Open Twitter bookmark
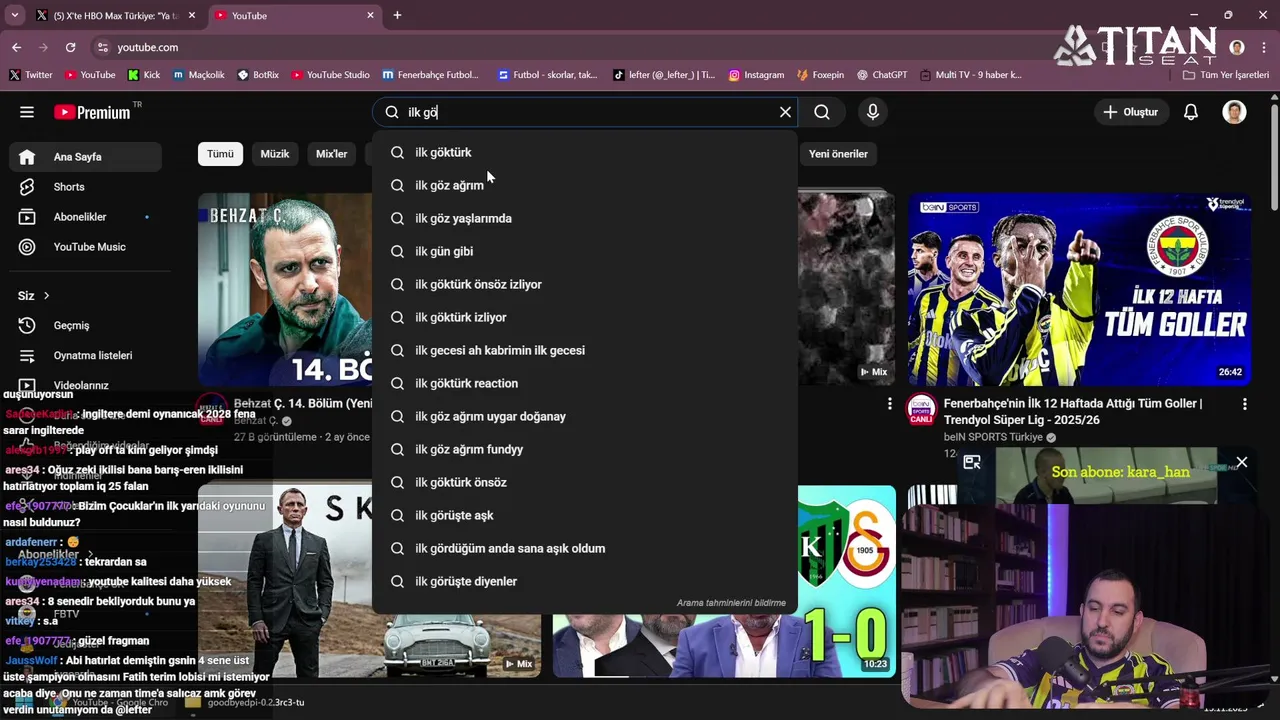The width and height of the screenshot is (1280, 720). tap(31, 75)
